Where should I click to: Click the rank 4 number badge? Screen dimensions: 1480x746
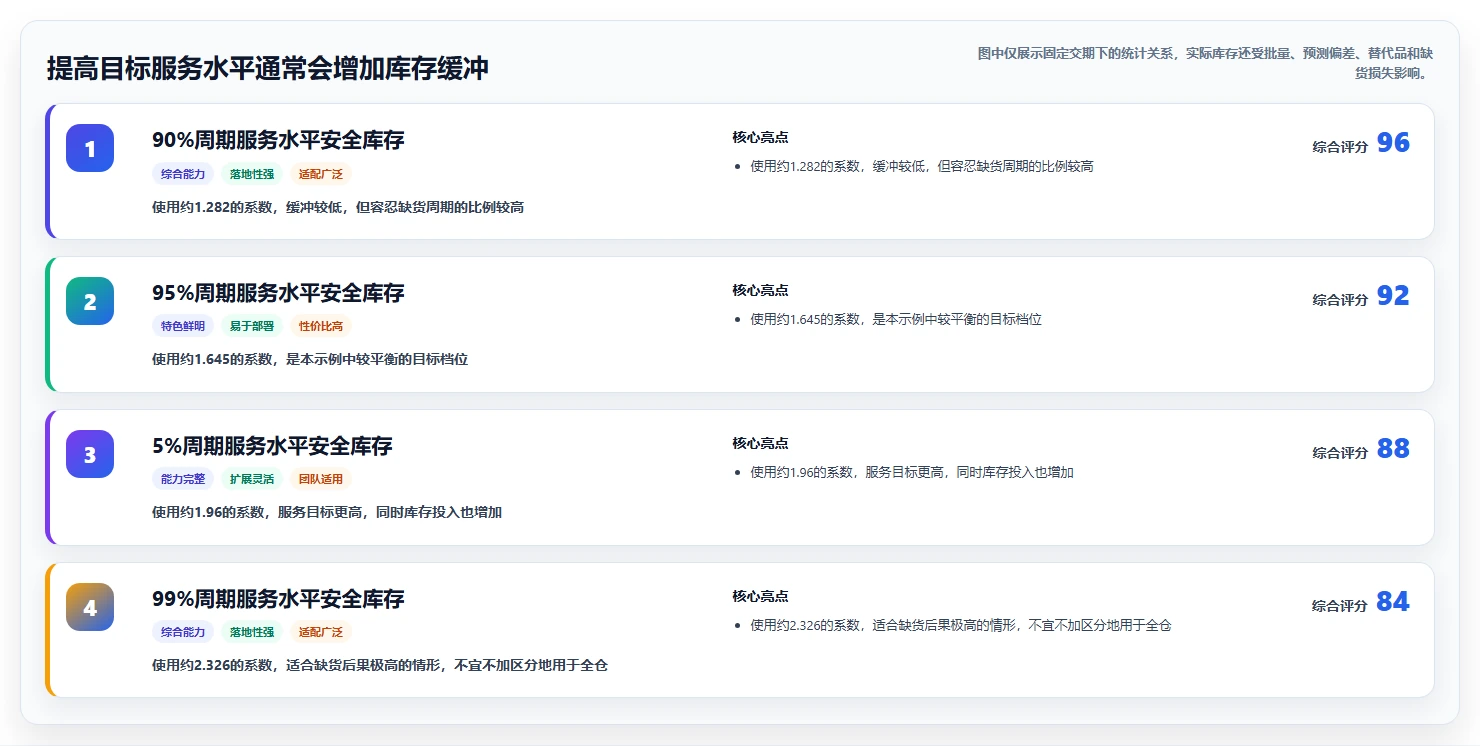(90, 607)
